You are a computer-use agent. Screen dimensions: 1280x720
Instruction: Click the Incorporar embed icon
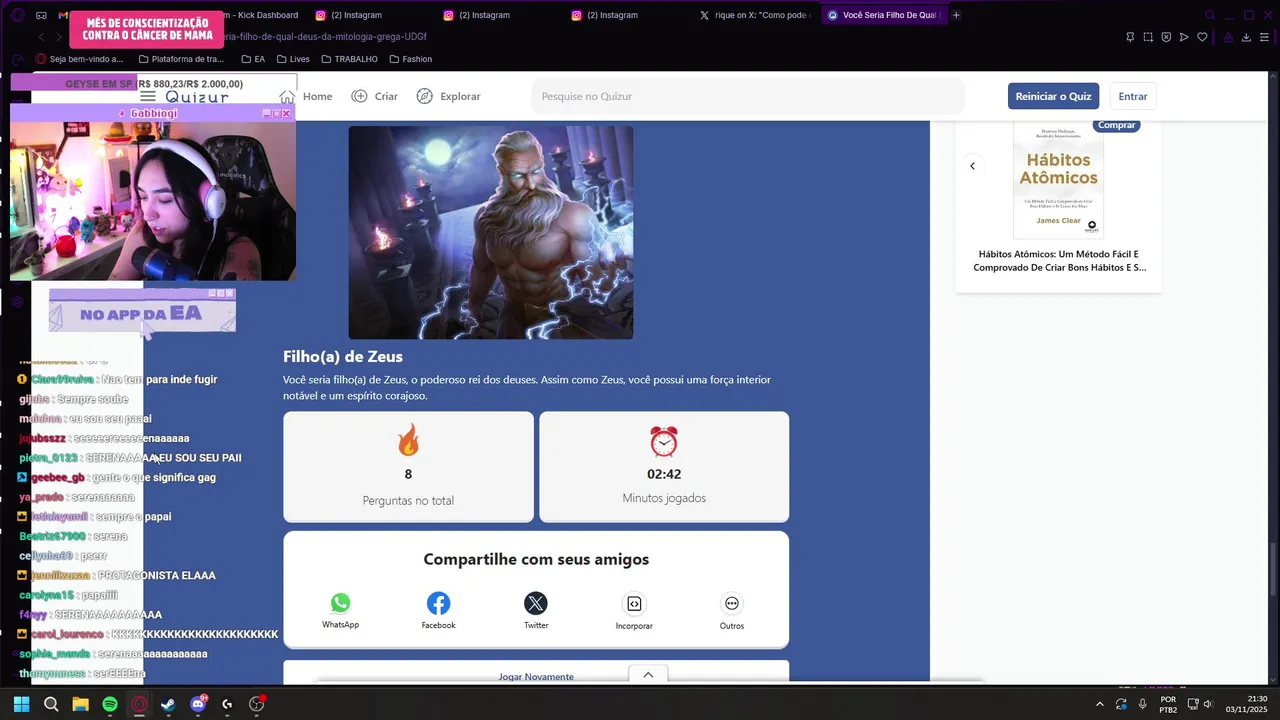pos(634,603)
